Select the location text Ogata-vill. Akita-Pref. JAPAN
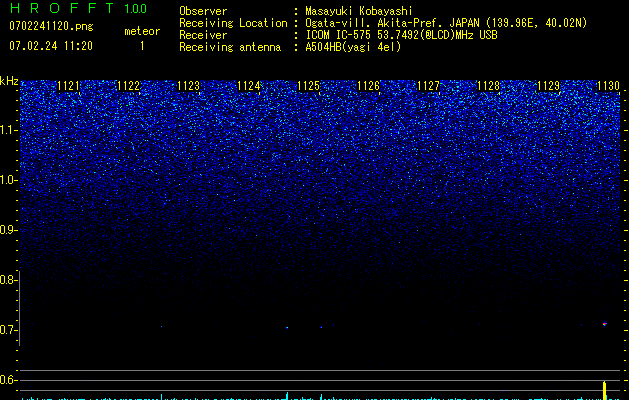The image size is (629, 400). pyautogui.click(x=392, y=23)
